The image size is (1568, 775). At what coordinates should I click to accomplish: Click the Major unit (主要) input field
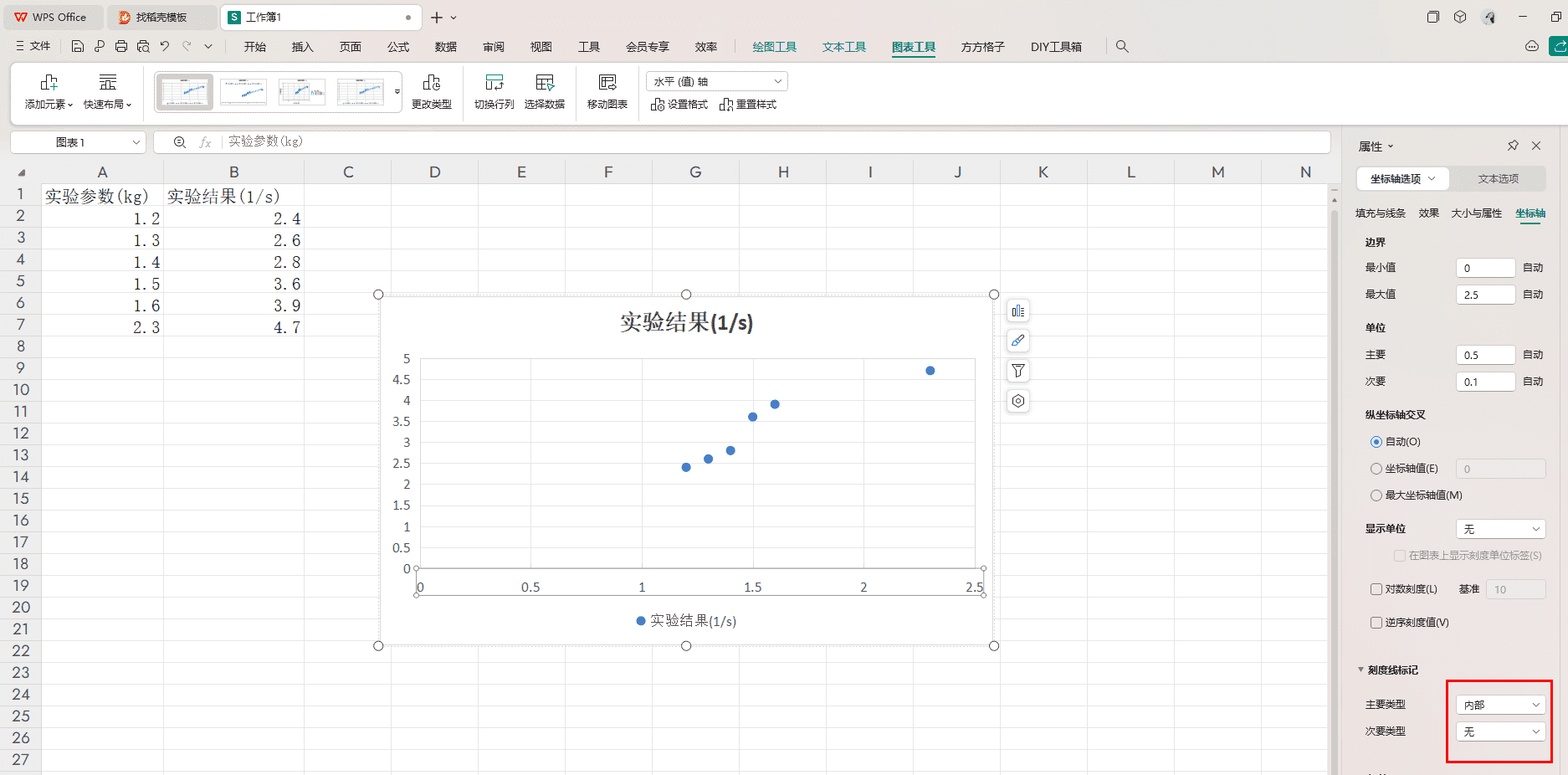tap(1486, 355)
